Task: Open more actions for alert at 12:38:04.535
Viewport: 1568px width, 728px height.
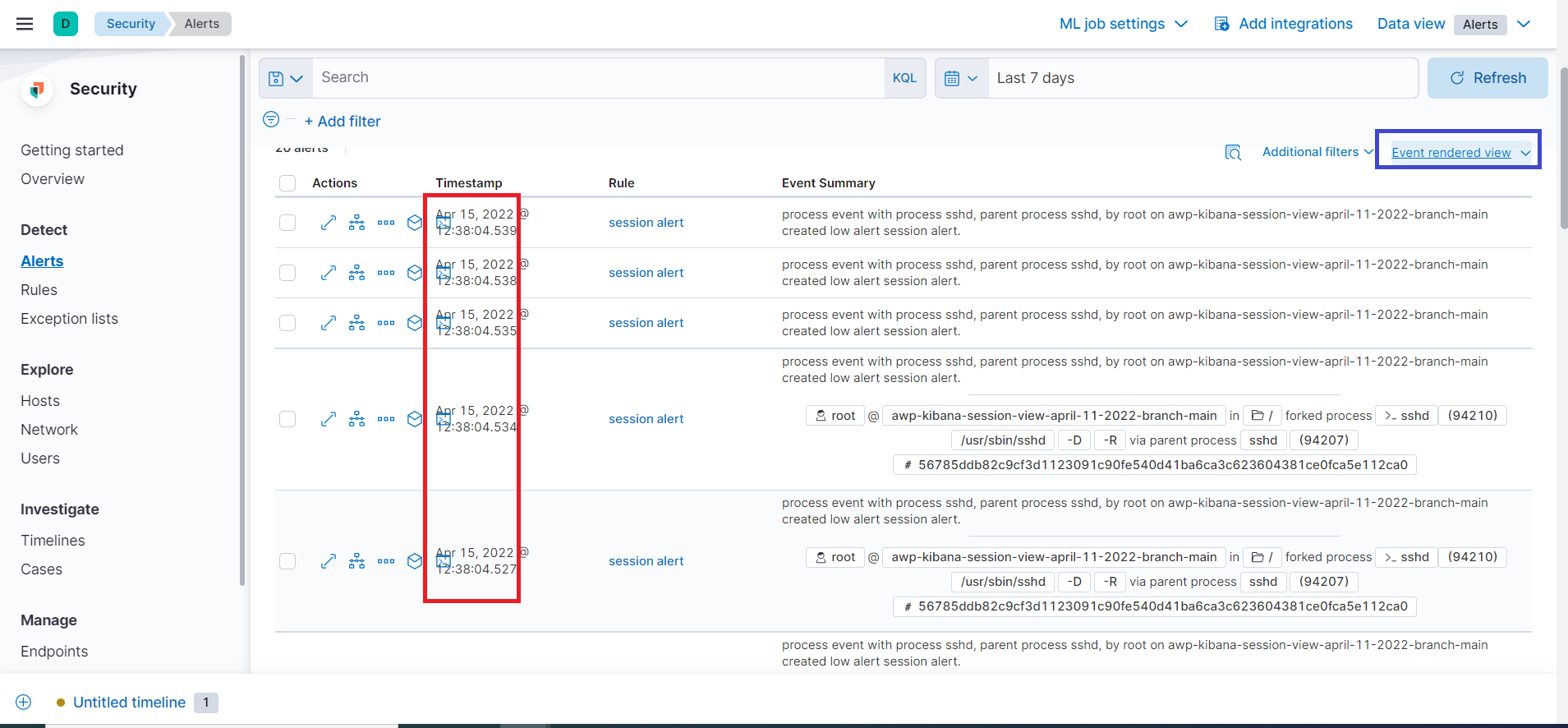Action: coord(386,323)
